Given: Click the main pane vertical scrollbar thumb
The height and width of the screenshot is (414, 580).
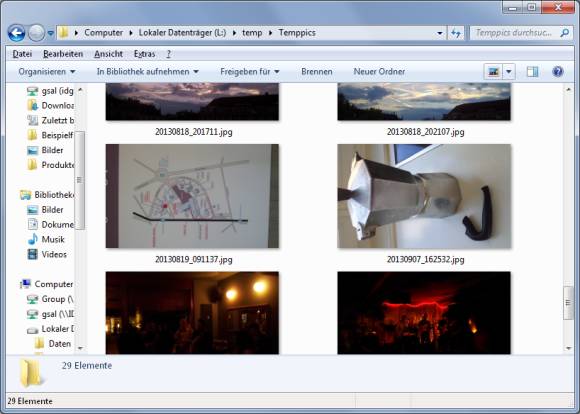Looking at the screenshot, I should click(x=568, y=303).
